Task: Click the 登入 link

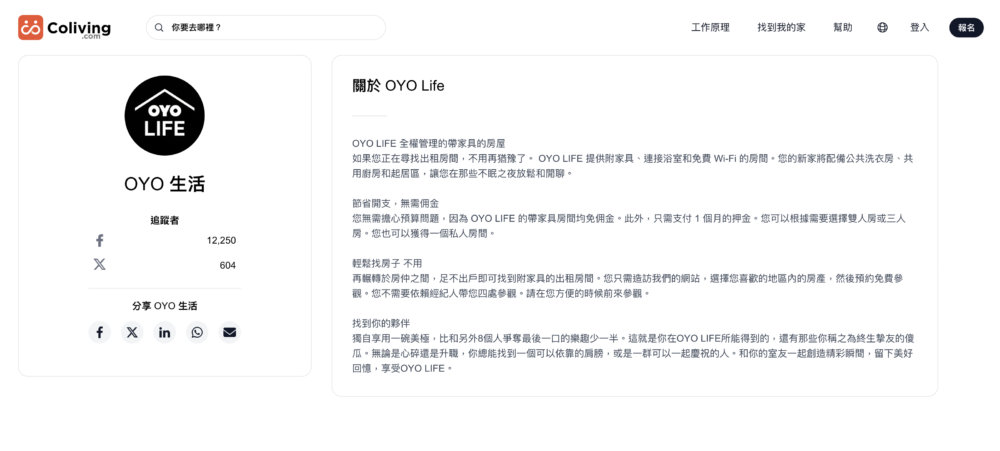Action: [x=919, y=28]
